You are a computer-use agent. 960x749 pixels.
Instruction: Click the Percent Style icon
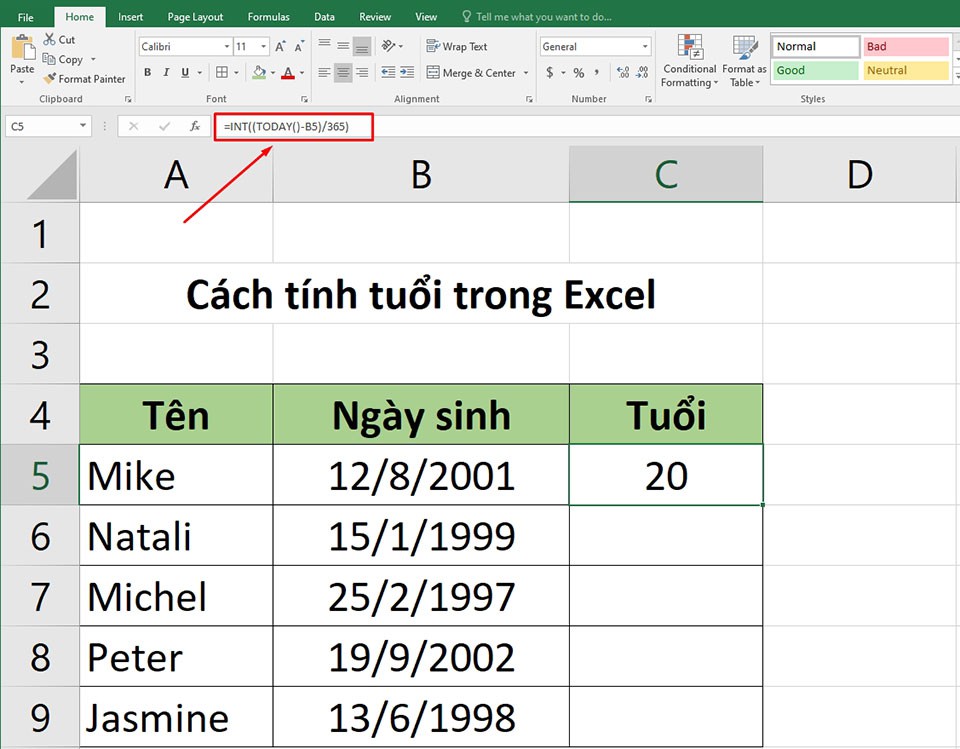(x=577, y=73)
